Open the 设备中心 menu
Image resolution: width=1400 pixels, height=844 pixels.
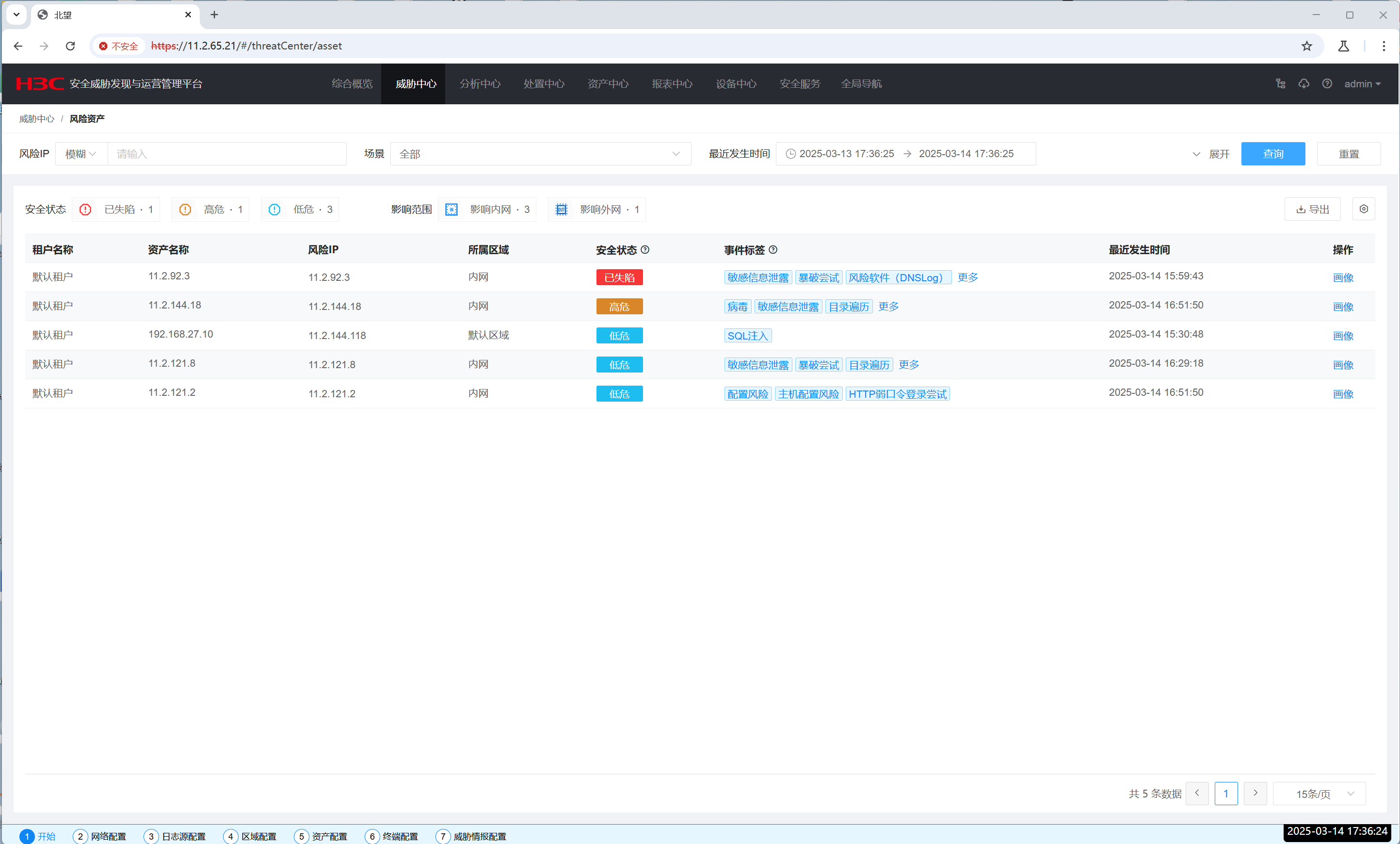click(x=736, y=83)
